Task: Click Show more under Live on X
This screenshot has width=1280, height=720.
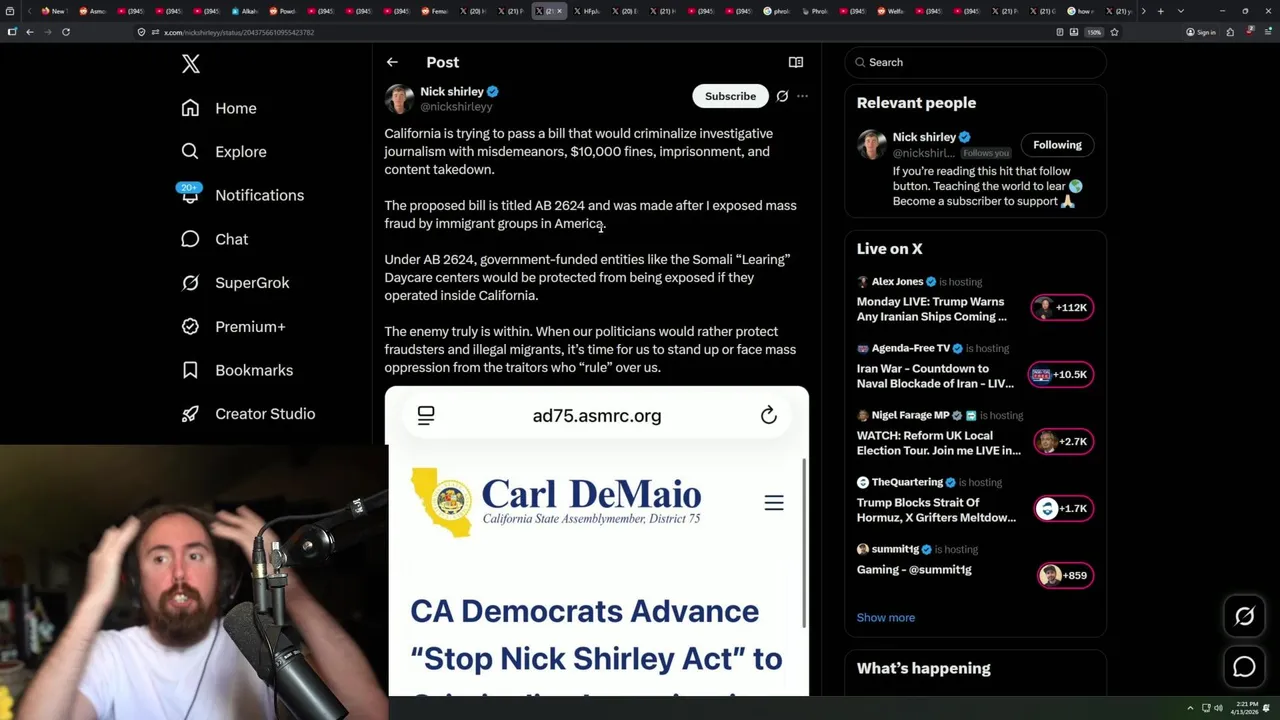Action: pyautogui.click(x=886, y=617)
